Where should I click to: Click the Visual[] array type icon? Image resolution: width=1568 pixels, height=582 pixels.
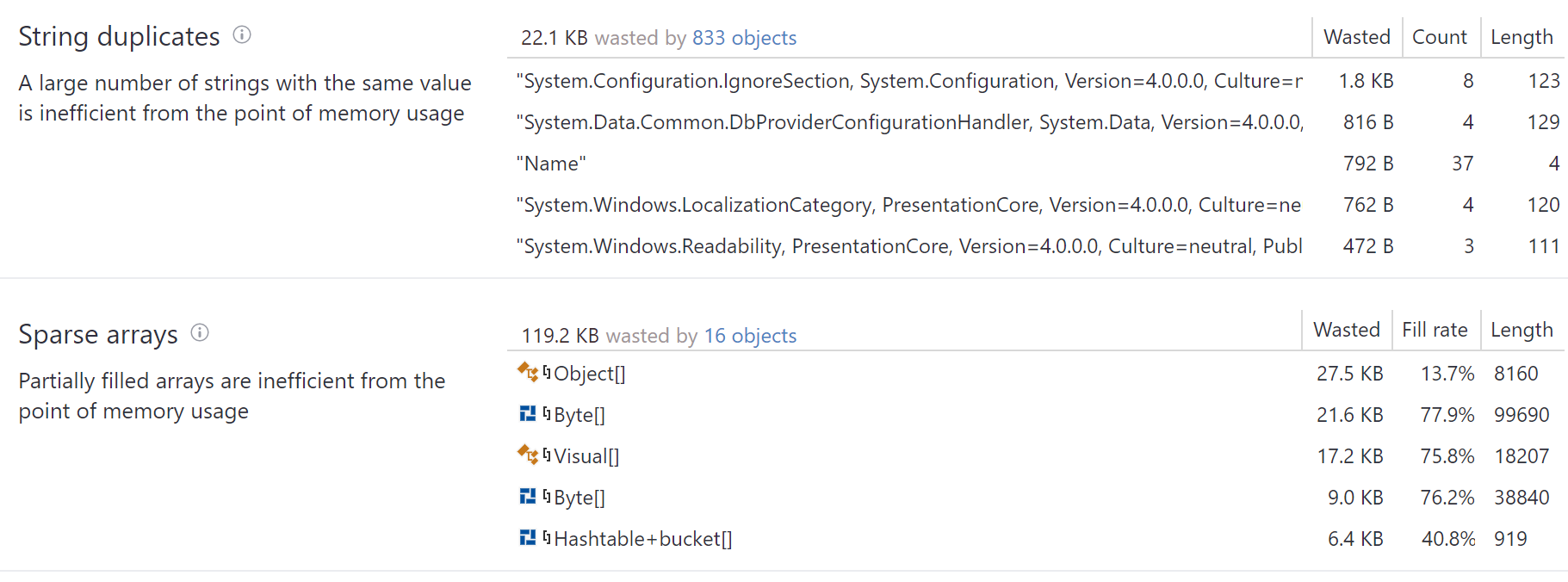tap(527, 455)
